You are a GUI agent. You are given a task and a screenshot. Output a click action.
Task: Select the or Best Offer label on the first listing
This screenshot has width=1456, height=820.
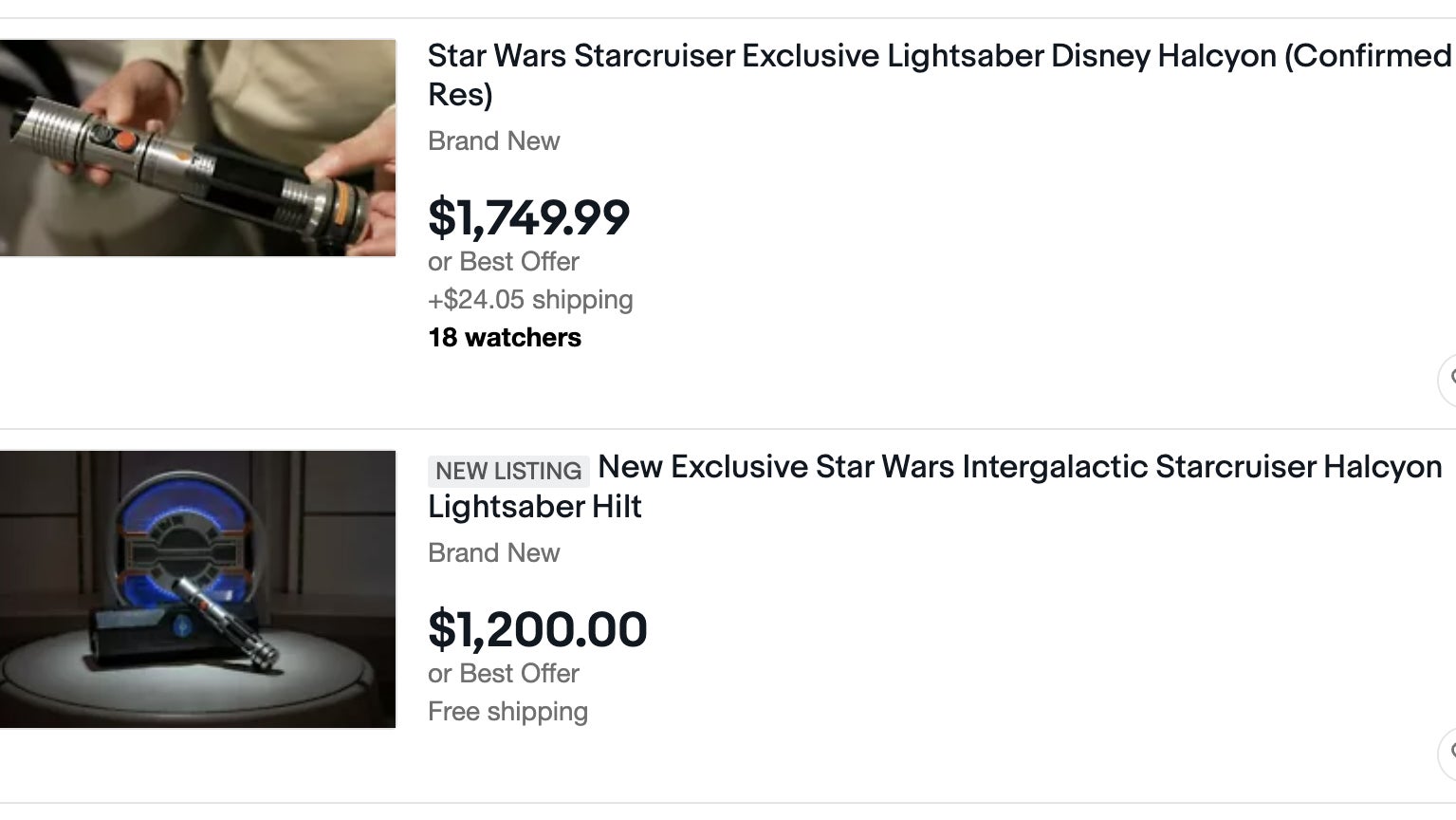[503, 261]
